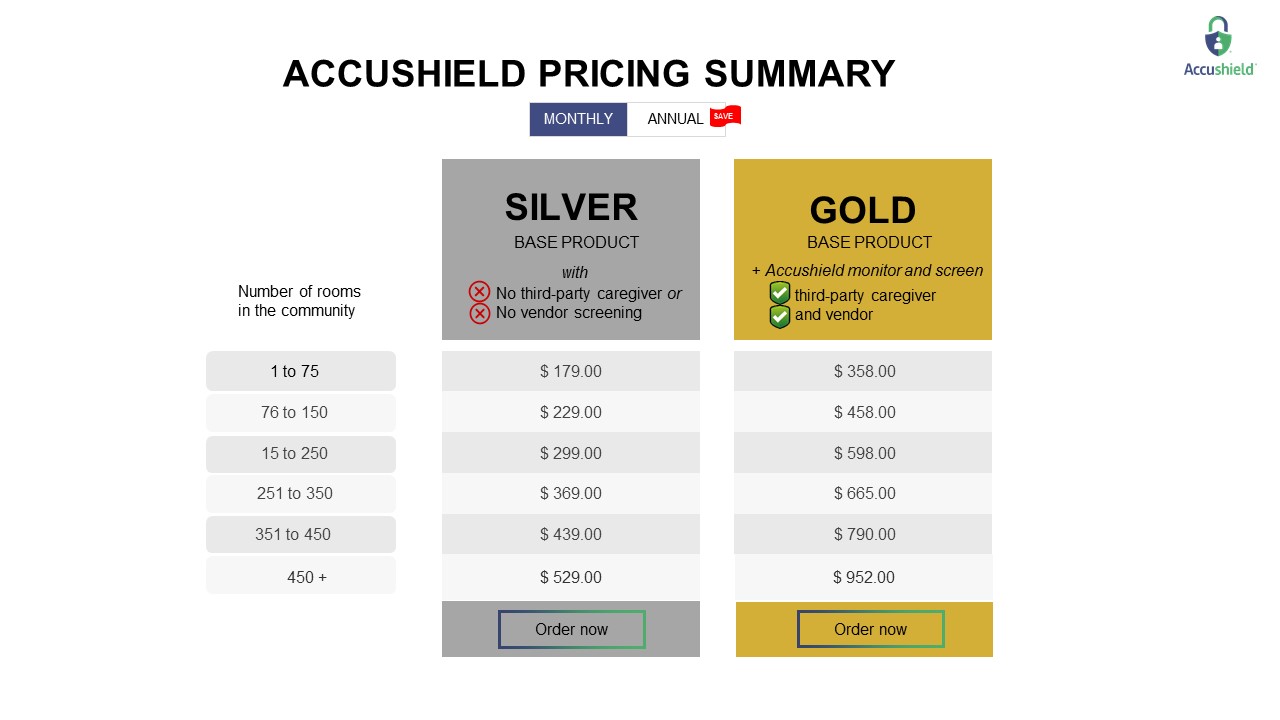This screenshot has height=720, width=1280.
Task: Click green check shield beside and vendor
Action: tap(780, 316)
